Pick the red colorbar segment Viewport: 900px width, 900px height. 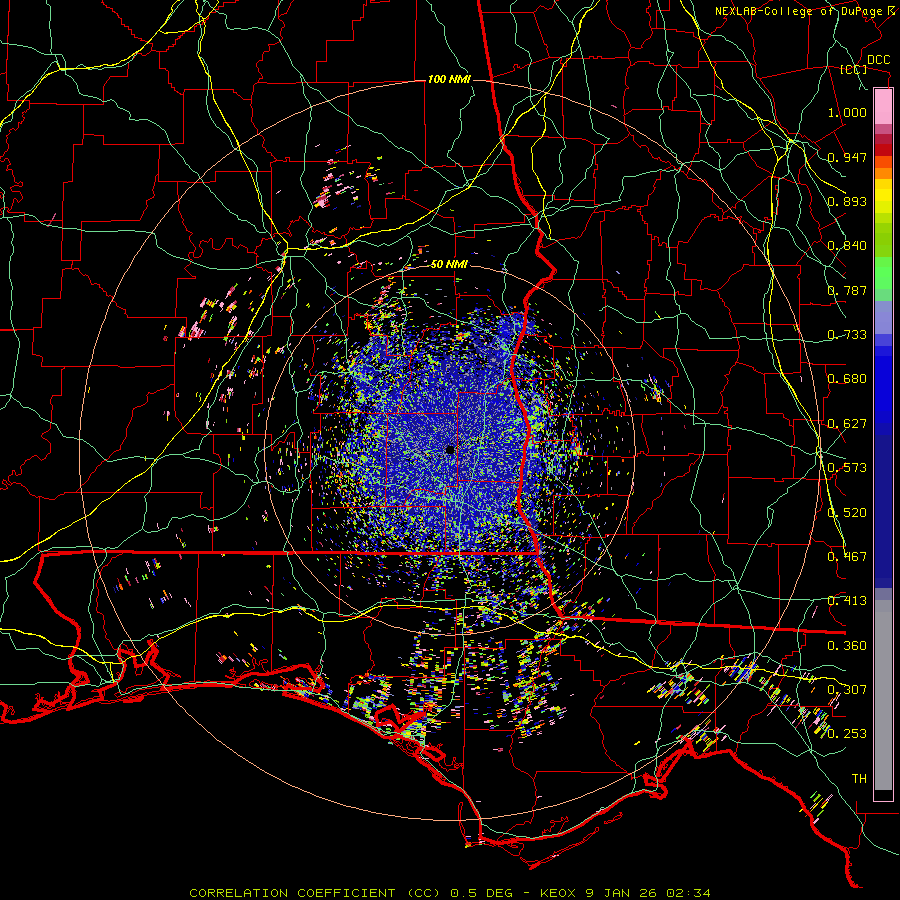(883, 150)
